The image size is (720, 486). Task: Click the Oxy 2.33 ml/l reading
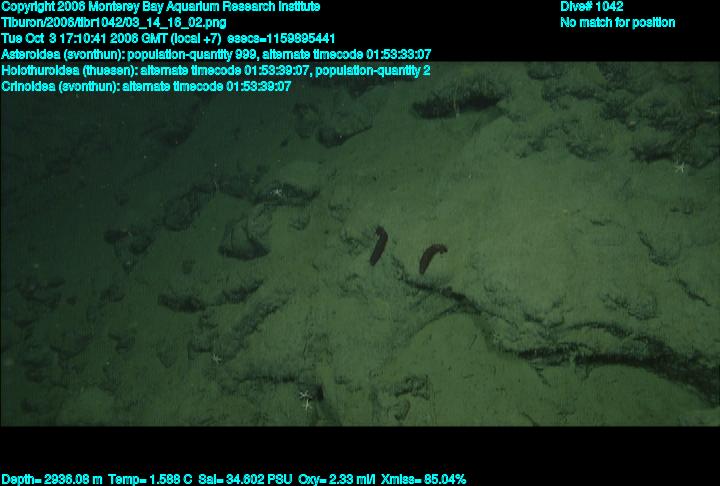tap(337, 479)
